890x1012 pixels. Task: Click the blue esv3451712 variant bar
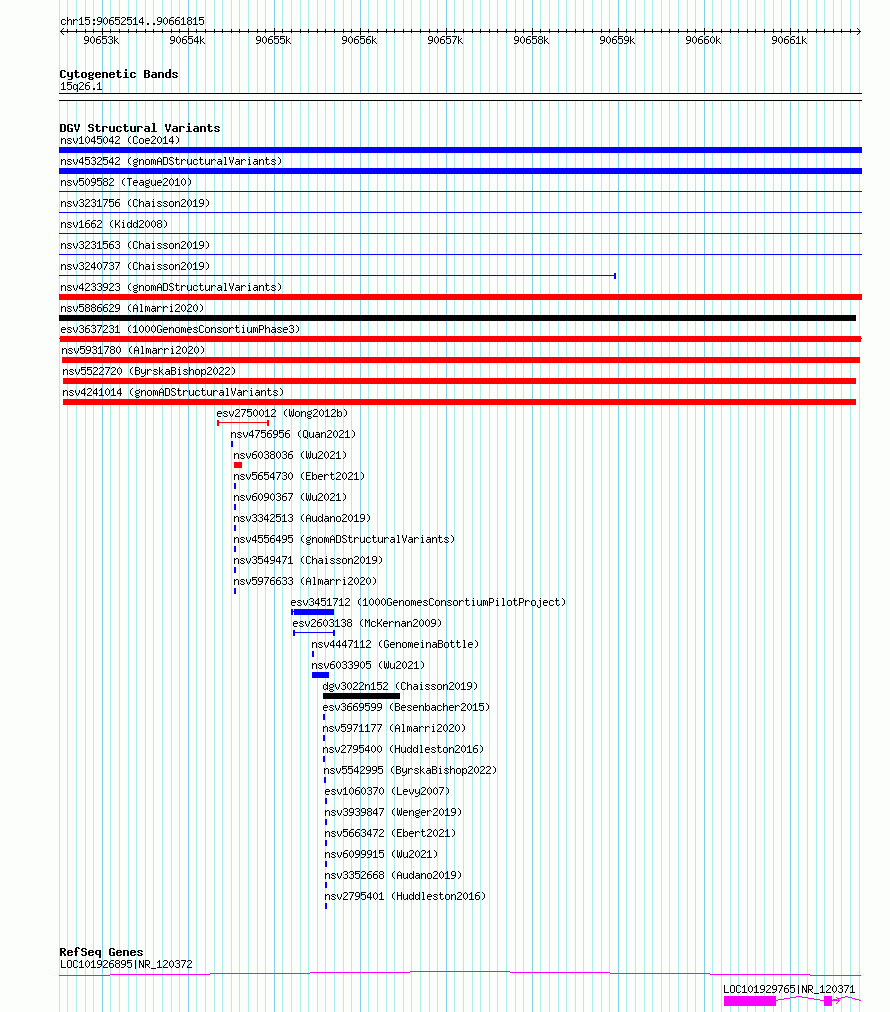[x=312, y=612]
